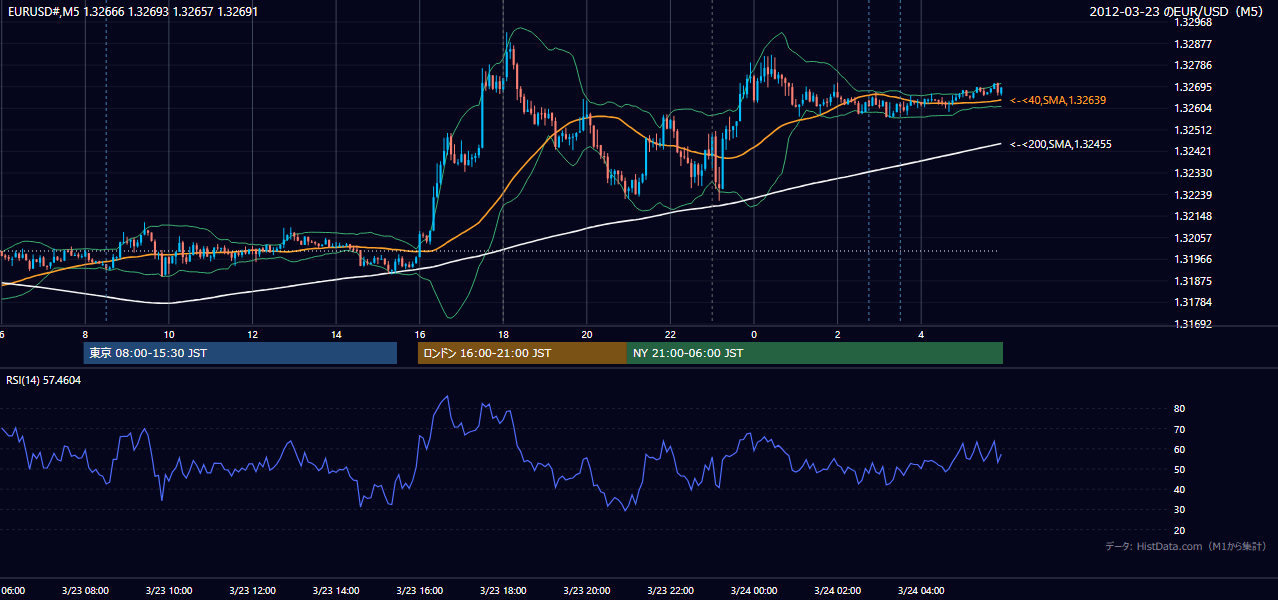Click price axis value 1.32239
This screenshot has width=1278, height=600.
(x=1194, y=195)
